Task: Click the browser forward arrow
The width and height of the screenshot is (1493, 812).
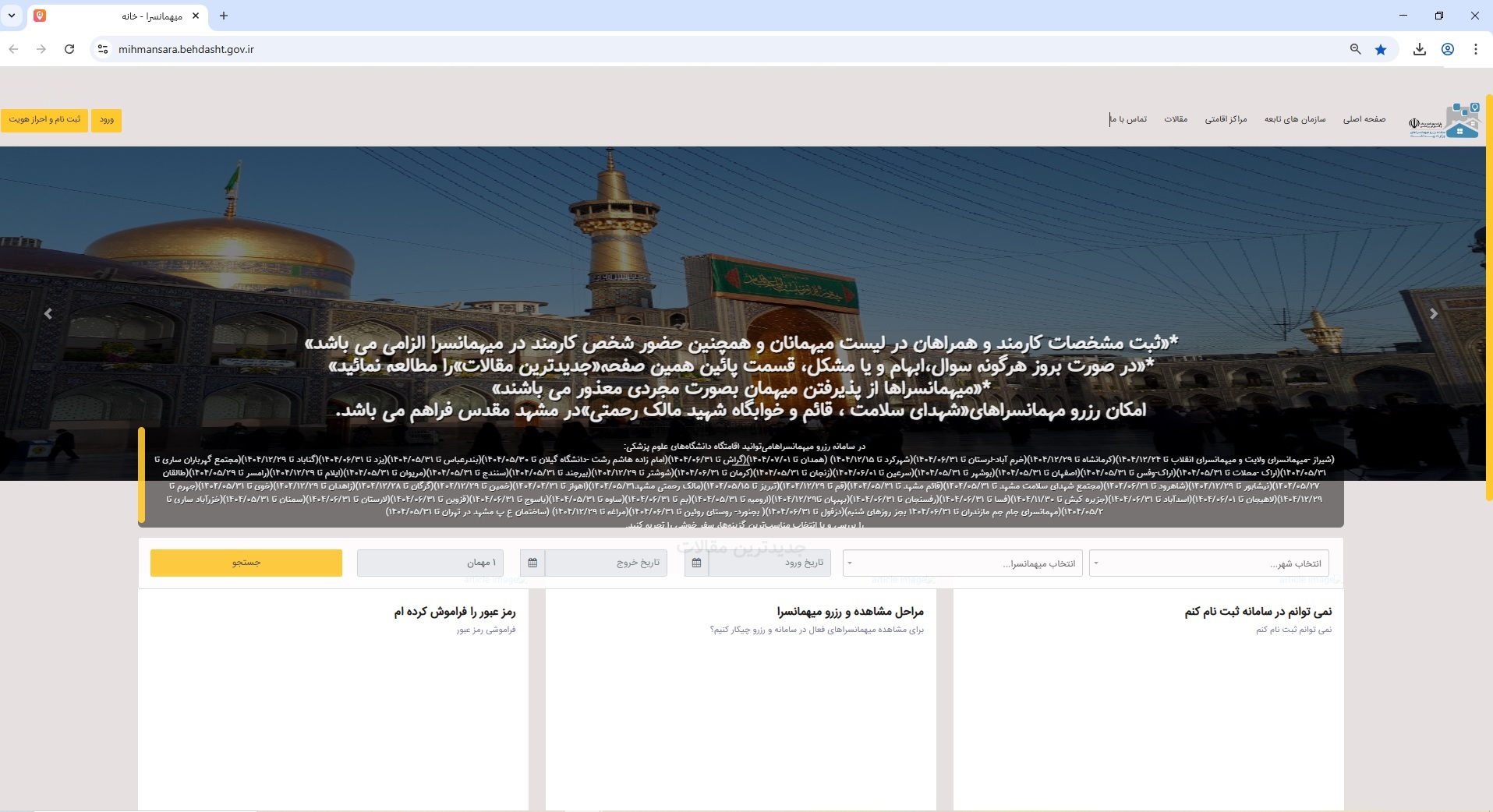Action: click(41, 49)
